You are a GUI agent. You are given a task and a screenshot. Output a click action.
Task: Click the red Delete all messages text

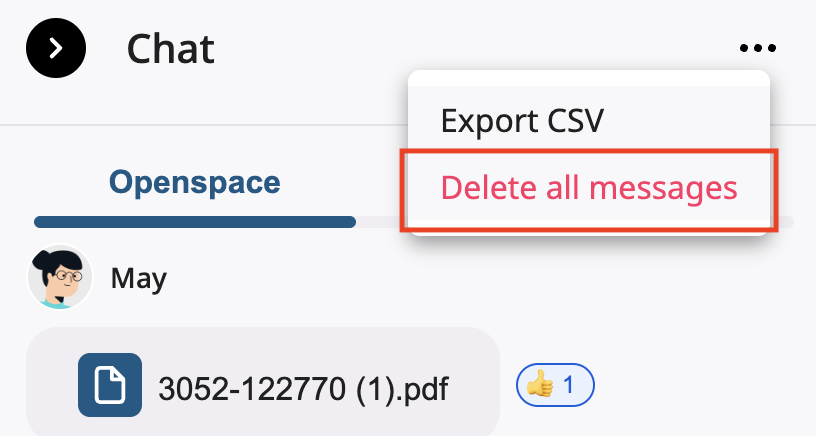(x=588, y=188)
